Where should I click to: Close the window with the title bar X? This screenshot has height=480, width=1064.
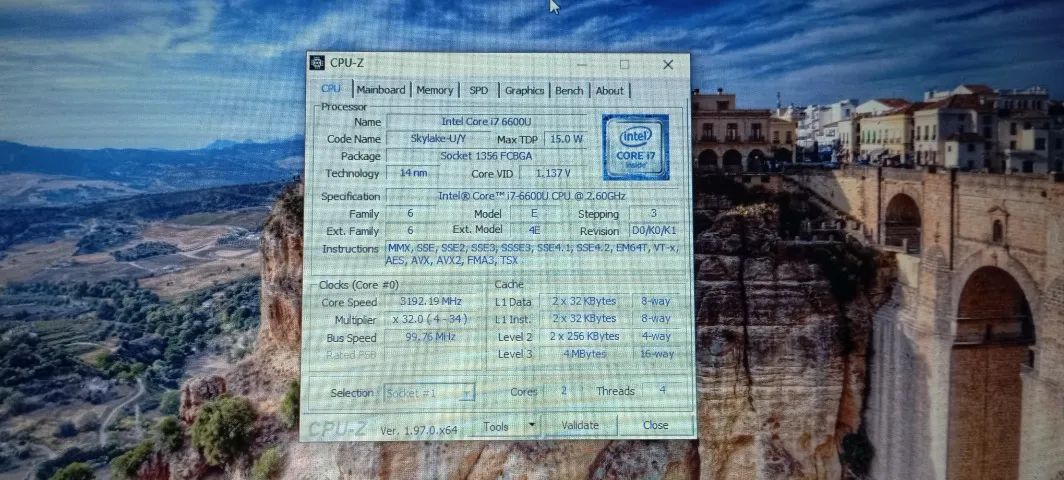pyautogui.click(x=667, y=64)
